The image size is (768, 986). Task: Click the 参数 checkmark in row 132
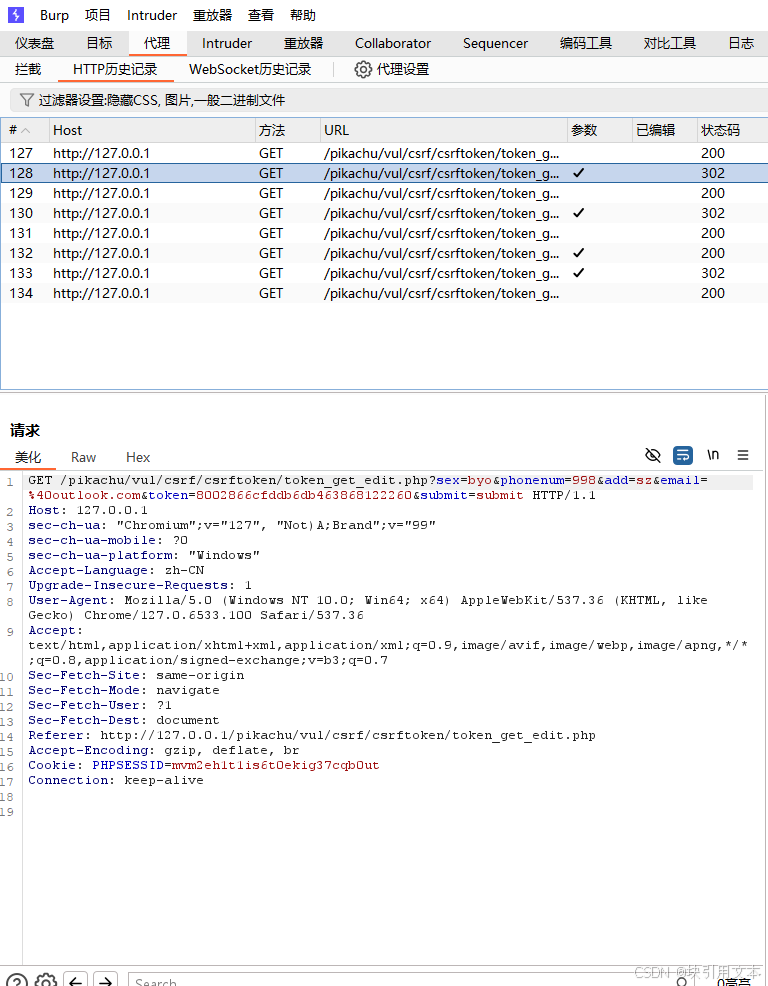[579, 253]
